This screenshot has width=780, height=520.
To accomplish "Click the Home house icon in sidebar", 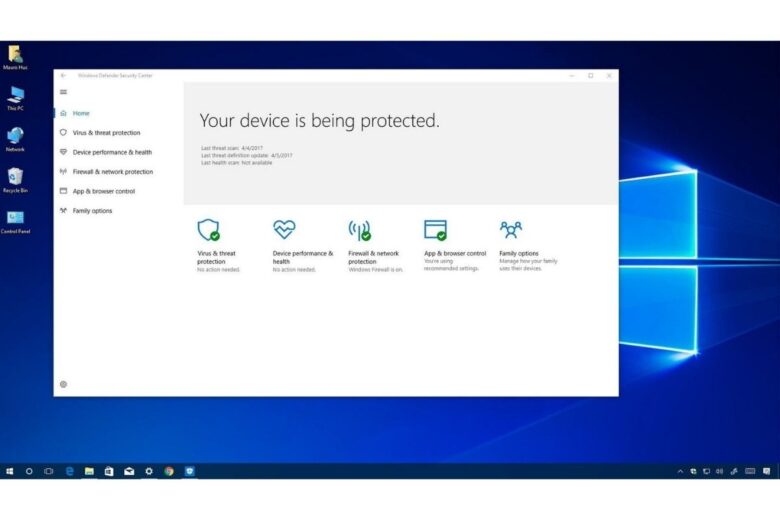I will point(63,113).
